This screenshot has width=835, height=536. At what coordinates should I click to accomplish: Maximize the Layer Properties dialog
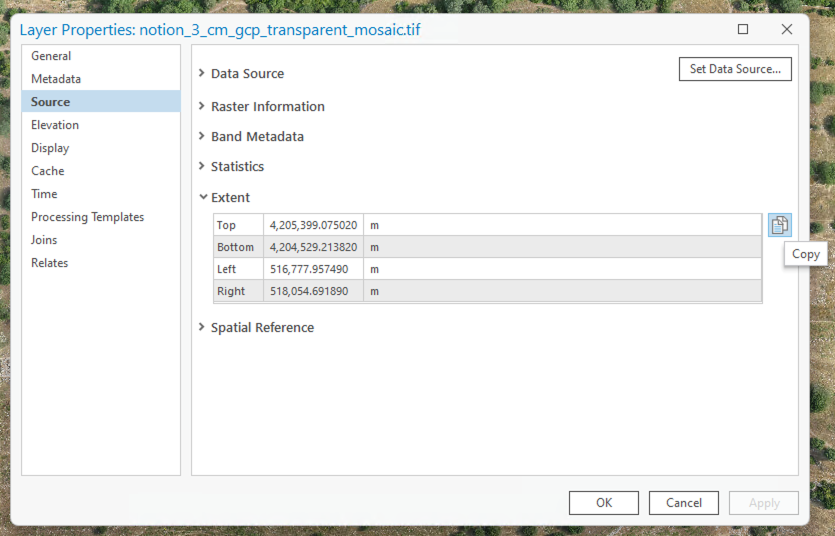coord(743,29)
